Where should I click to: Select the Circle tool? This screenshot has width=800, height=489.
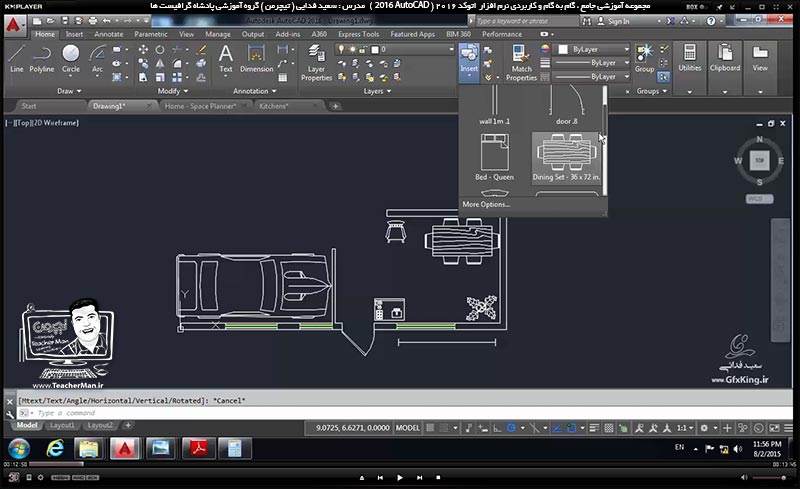click(70, 58)
